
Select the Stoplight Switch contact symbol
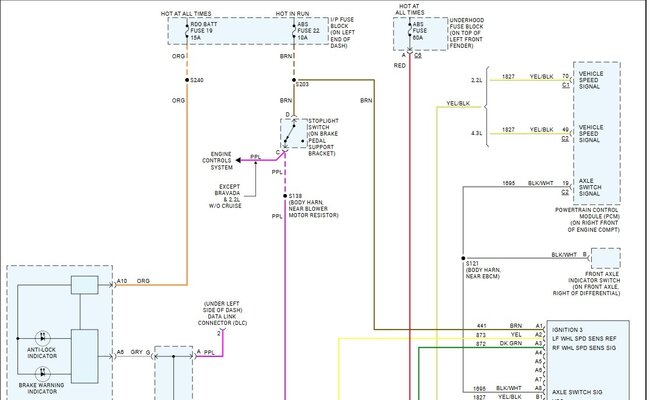tap(294, 133)
